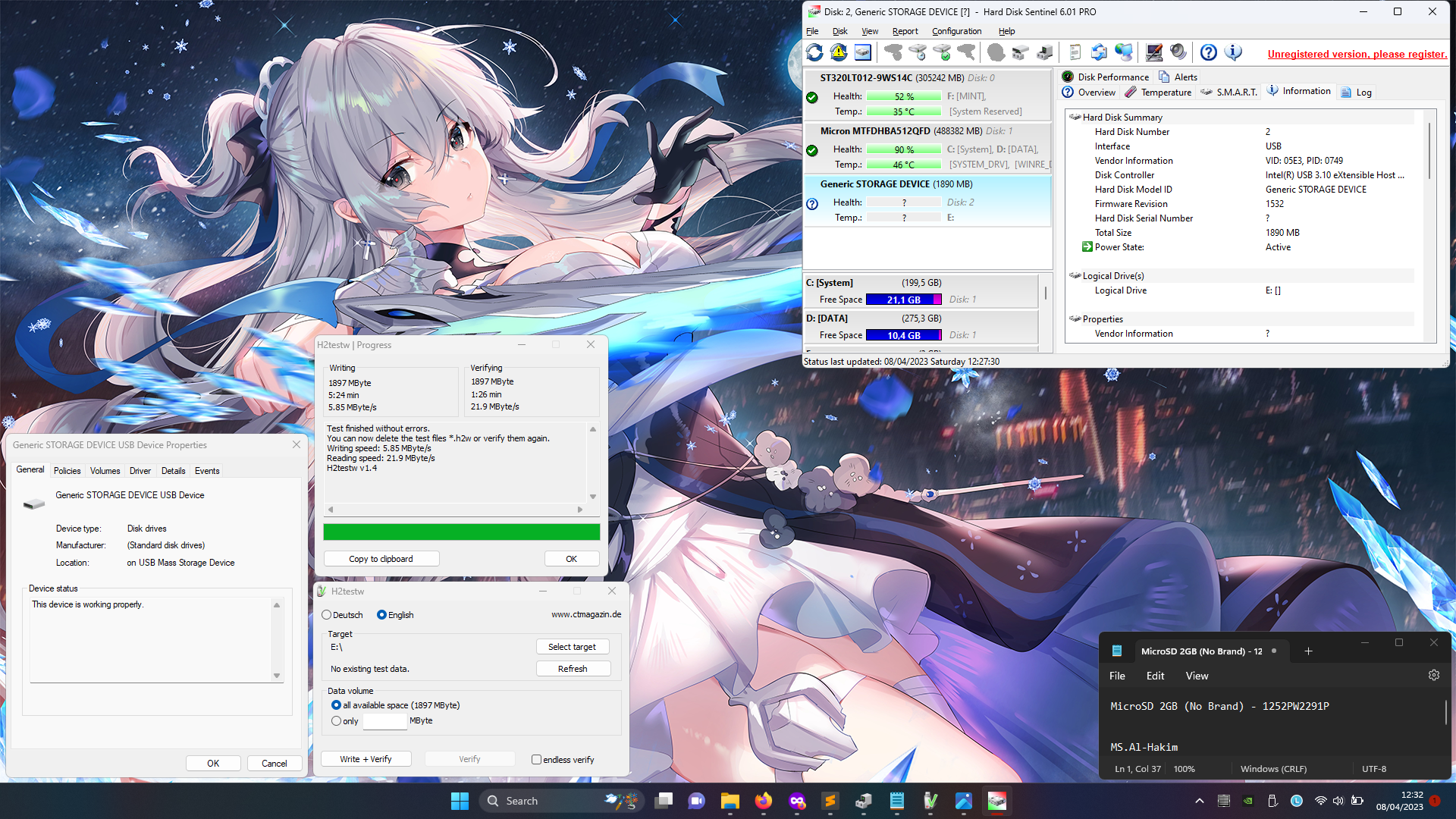The height and width of the screenshot is (819, 1456).
Task: Click the Sublime Text taskbar icon
Action: [830, 801]
